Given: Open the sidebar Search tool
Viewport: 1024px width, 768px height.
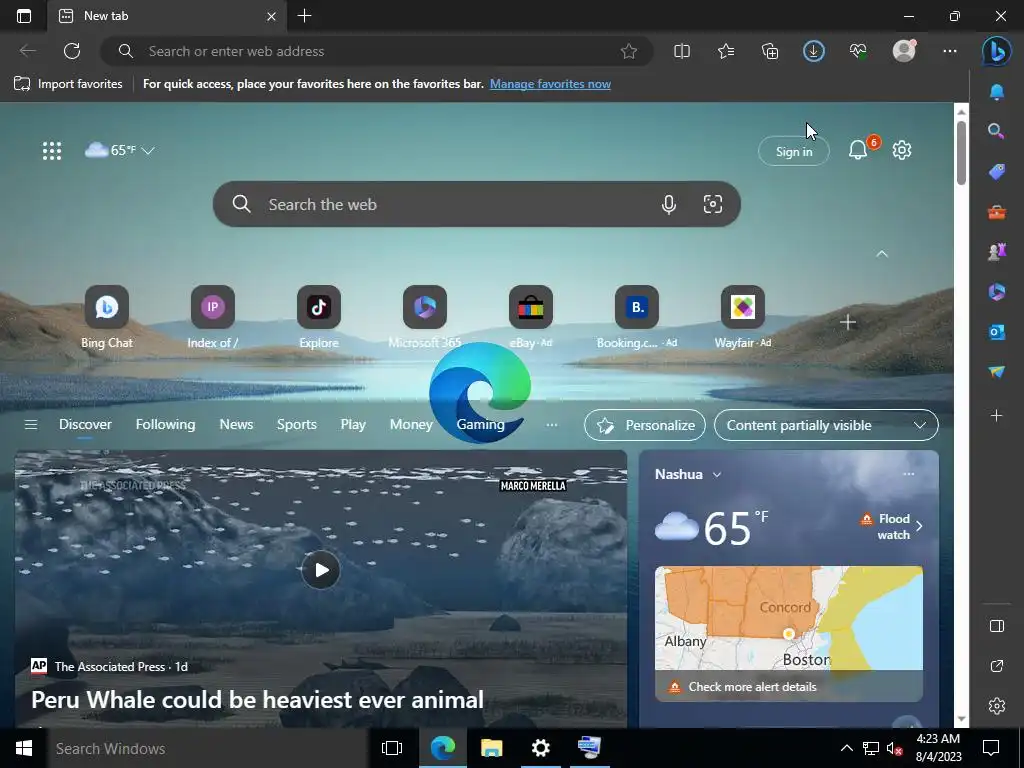Looking at the screenshot, I should tap(997, 131).
